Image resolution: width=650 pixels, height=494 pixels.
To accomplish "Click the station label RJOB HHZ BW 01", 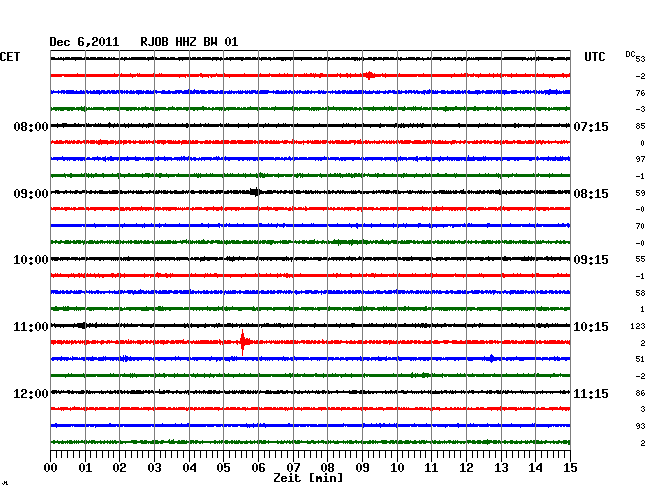I will tap(189, 42).
